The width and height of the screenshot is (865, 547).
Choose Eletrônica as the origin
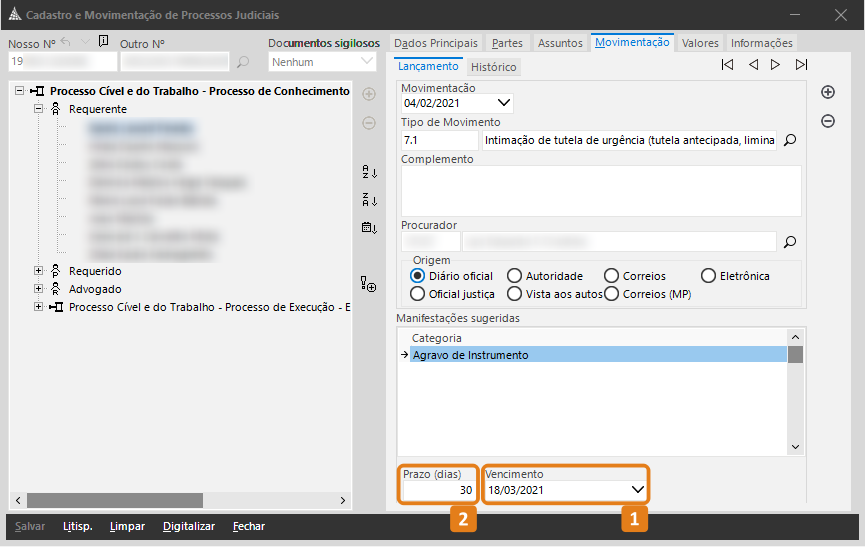point(709,276)
